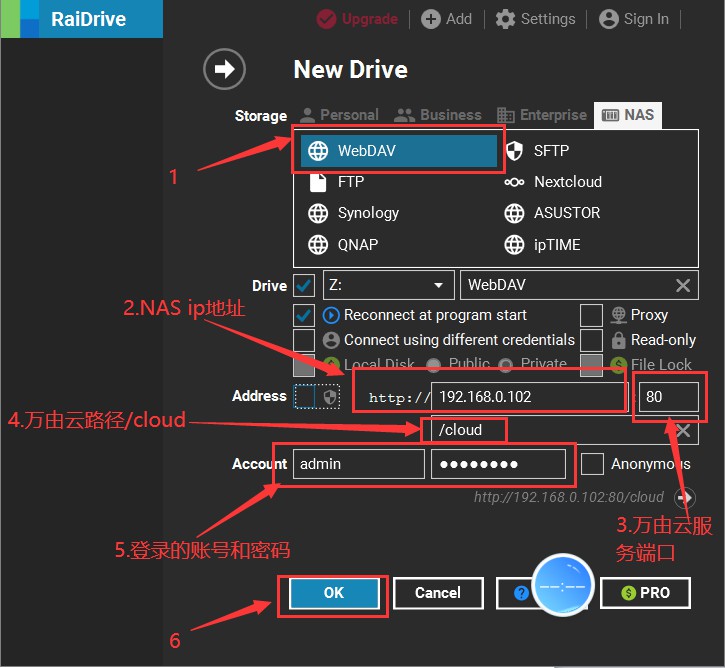Choose QNAP NAS option
This screenshot has width=725, height=668.
(357, 244)
